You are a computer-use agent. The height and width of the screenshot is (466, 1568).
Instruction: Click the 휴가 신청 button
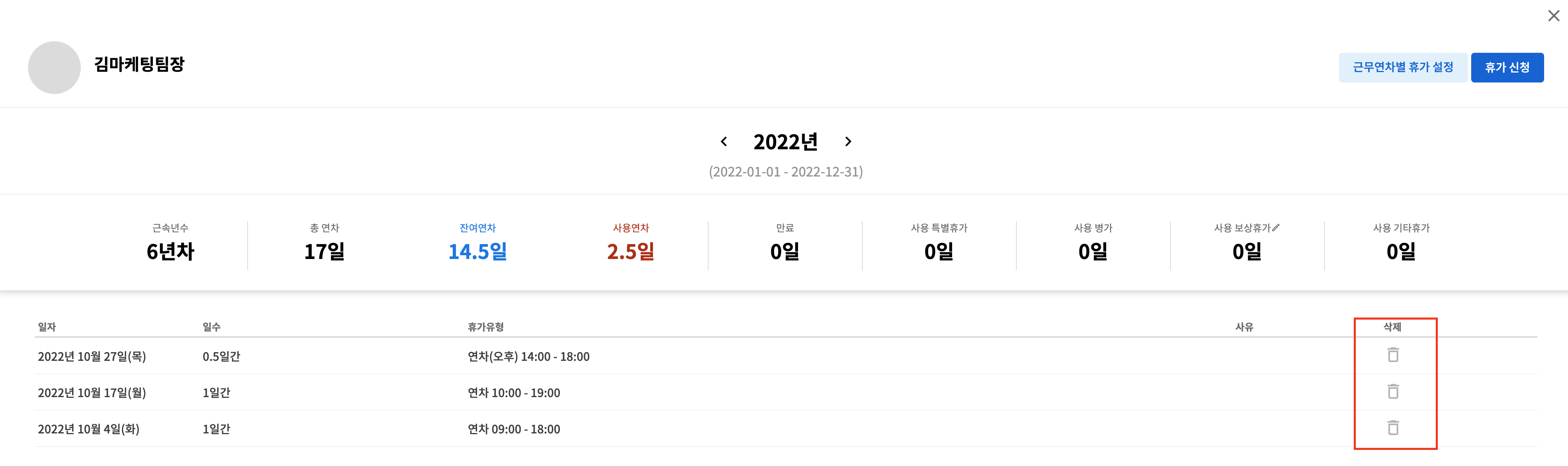tap(1507, 67)
